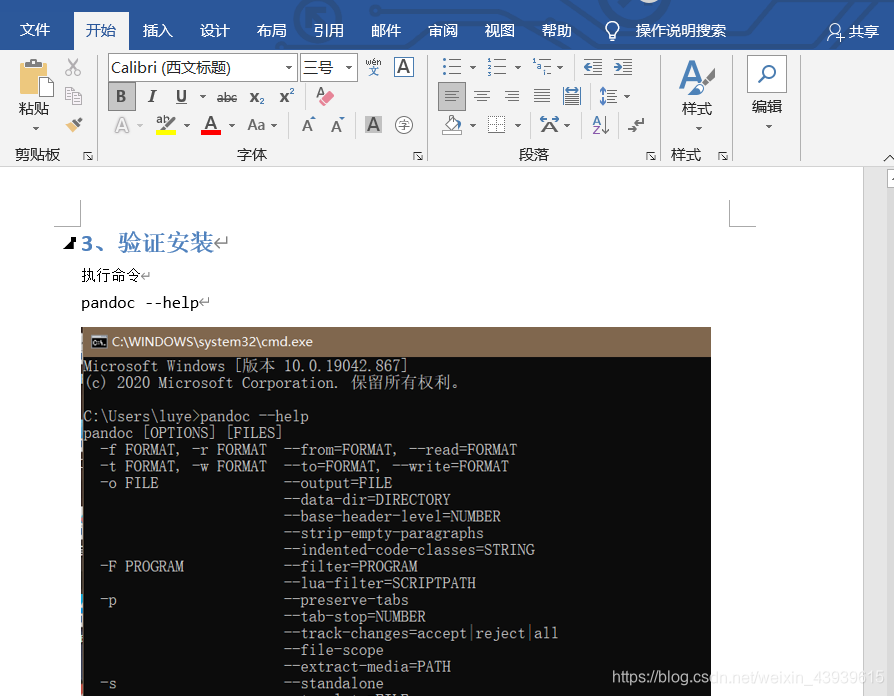Open clipboard pane launcher in 剪贴板
The height and width of the screenshot is (696, 894).
click(x=88, y=156)
